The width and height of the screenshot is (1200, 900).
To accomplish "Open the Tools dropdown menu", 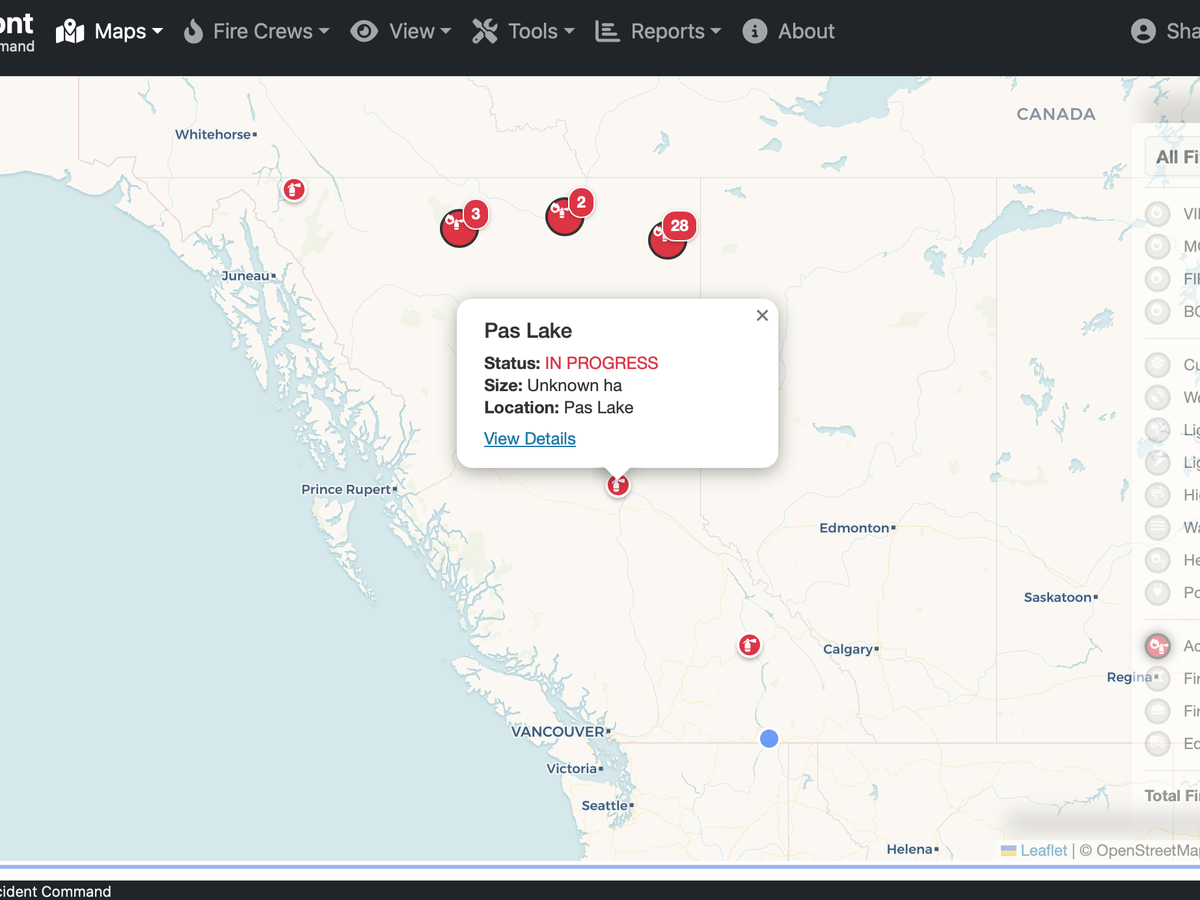I will coord(523,31).
